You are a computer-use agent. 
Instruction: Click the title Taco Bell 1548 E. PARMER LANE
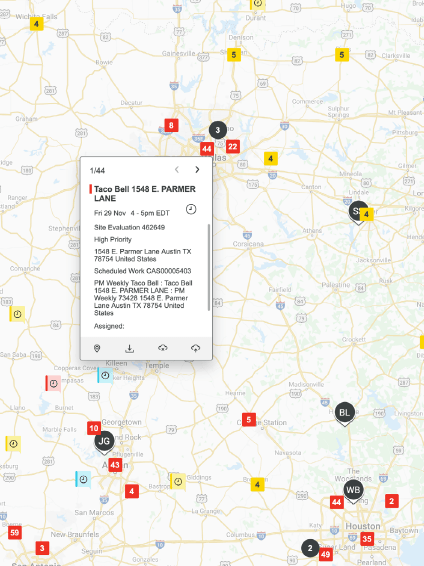tap(145, 194)
